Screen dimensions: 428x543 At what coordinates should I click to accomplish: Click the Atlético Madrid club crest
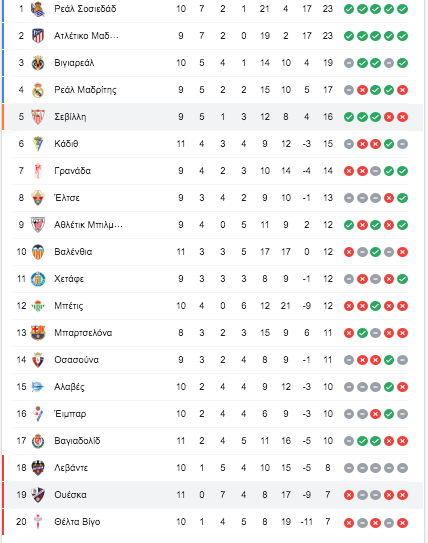tap(38, 36)
